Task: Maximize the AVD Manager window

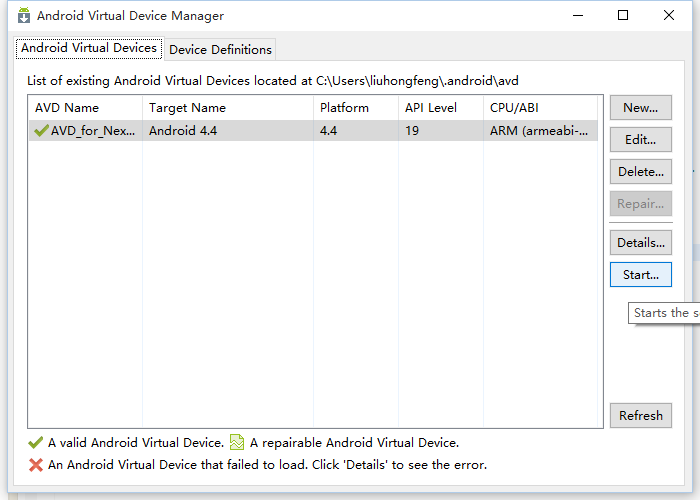Action: tap(623, 15)
